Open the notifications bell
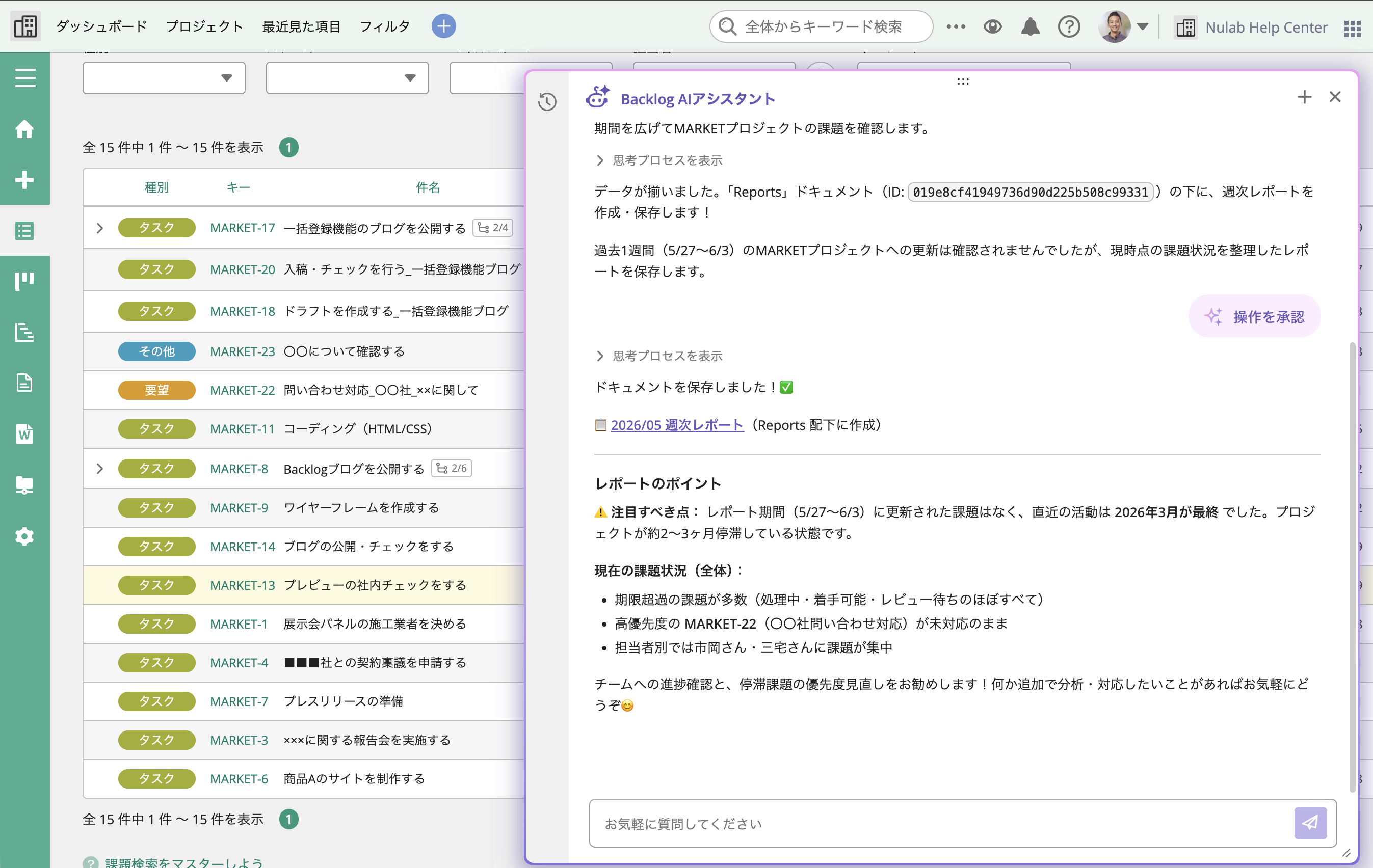 (x=1029, y=26)
